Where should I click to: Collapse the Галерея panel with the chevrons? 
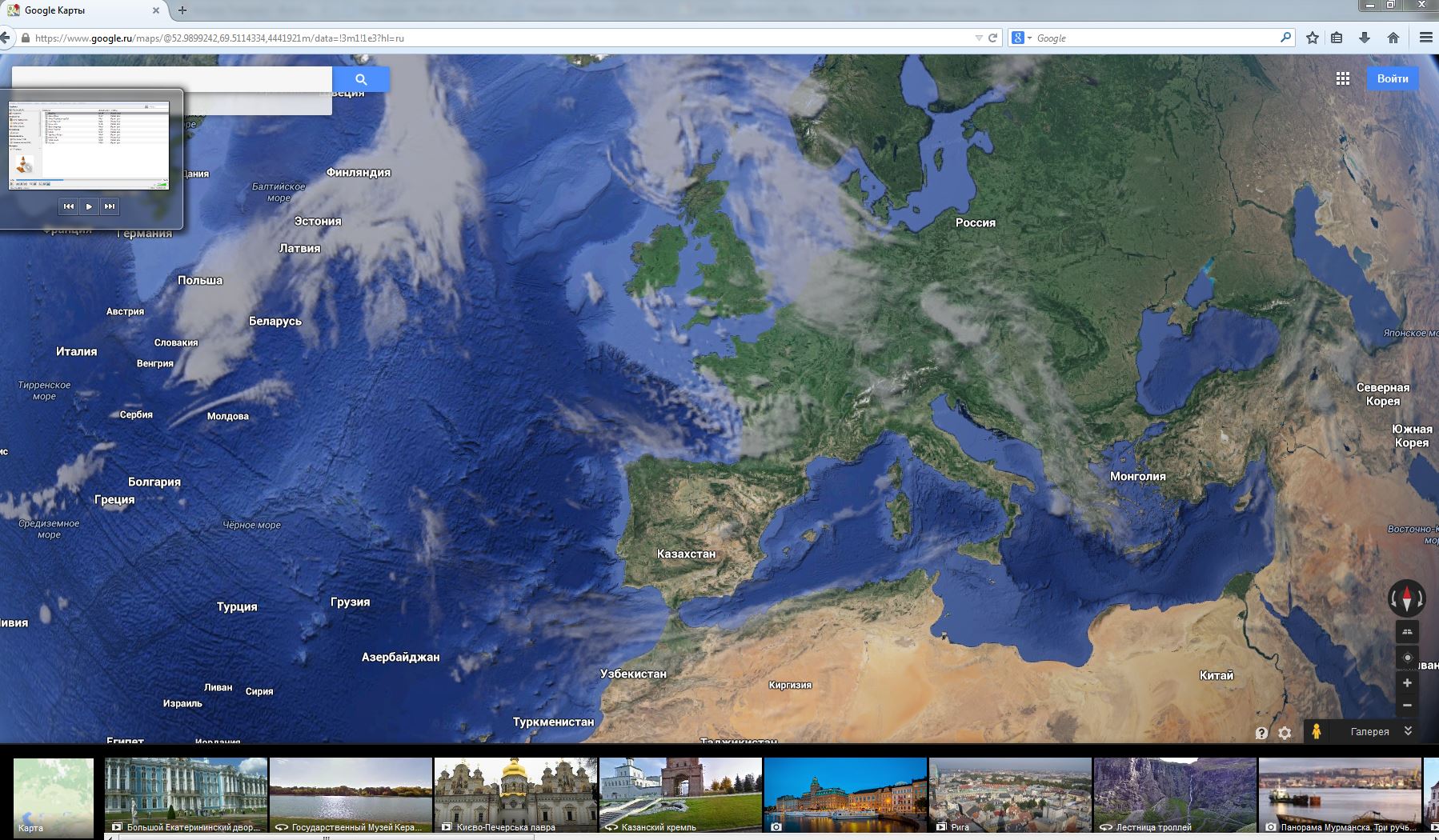(1408, 731)
